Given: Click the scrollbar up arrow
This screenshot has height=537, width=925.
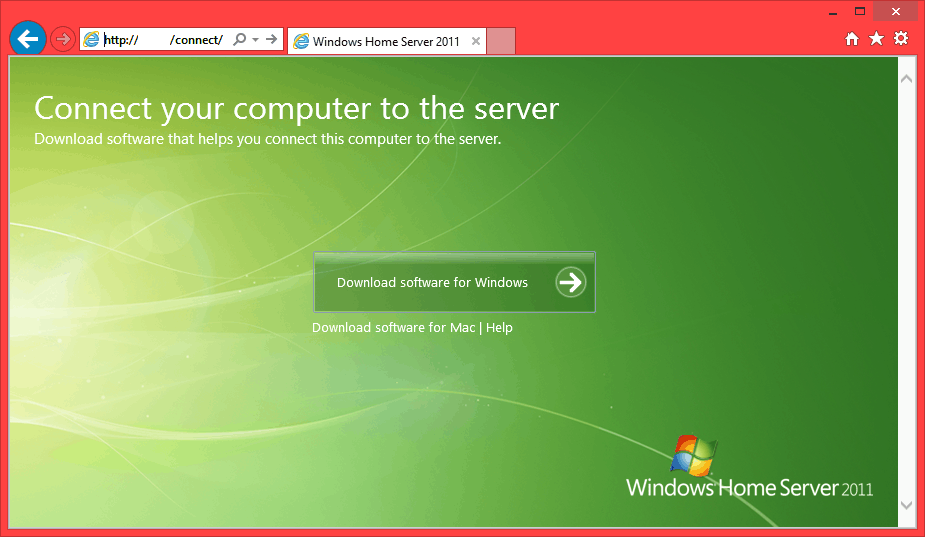Looking at the screenshot, I should point(907,78).
